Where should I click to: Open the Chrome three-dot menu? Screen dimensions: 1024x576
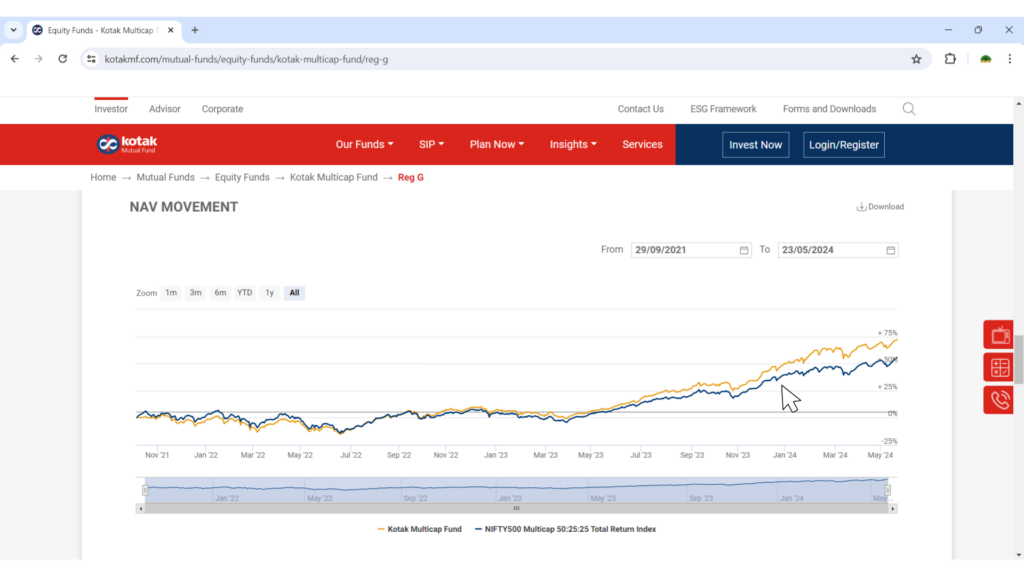1010,59
